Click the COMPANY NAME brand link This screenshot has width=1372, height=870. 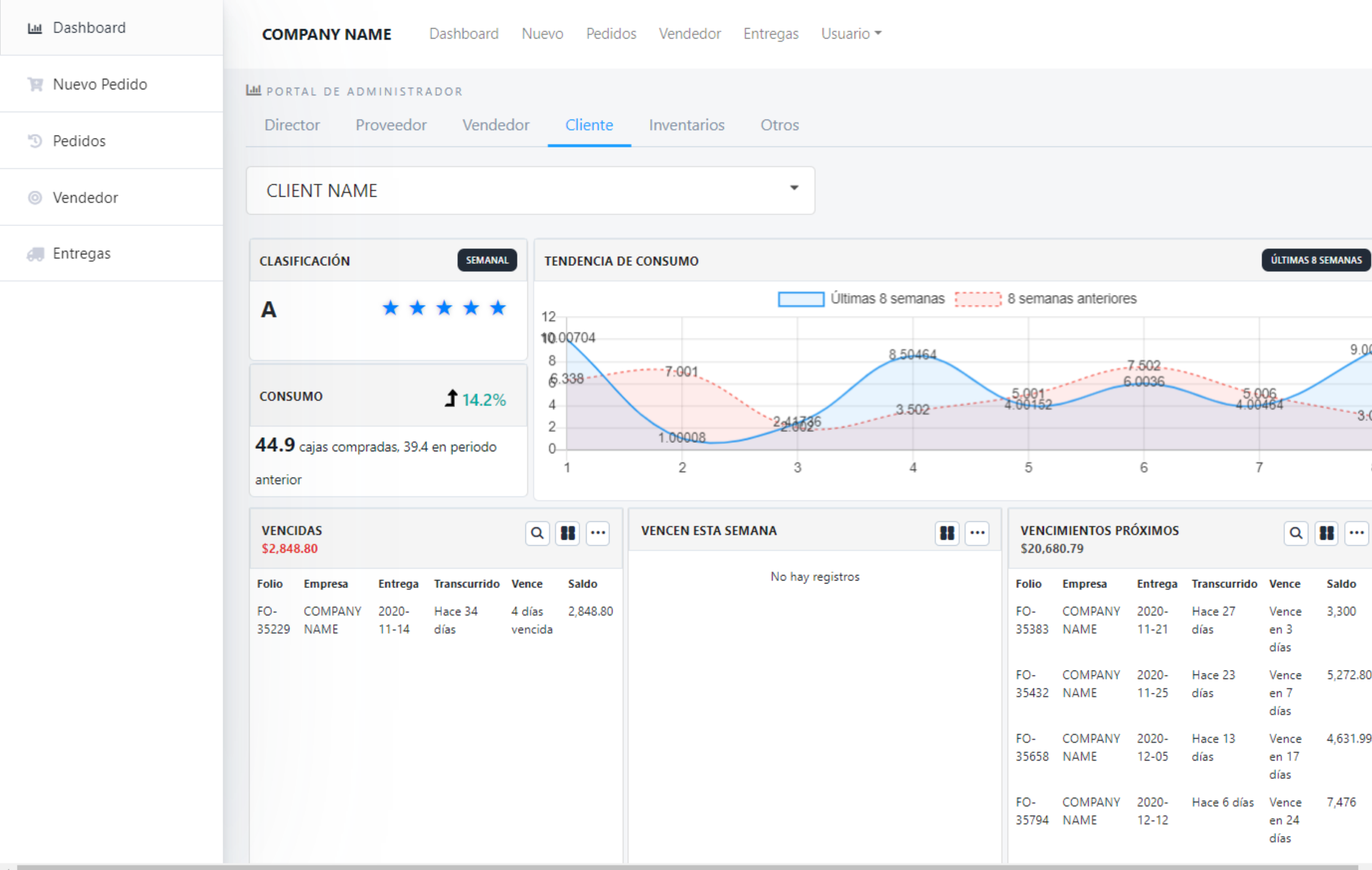(x=327, y=34)
